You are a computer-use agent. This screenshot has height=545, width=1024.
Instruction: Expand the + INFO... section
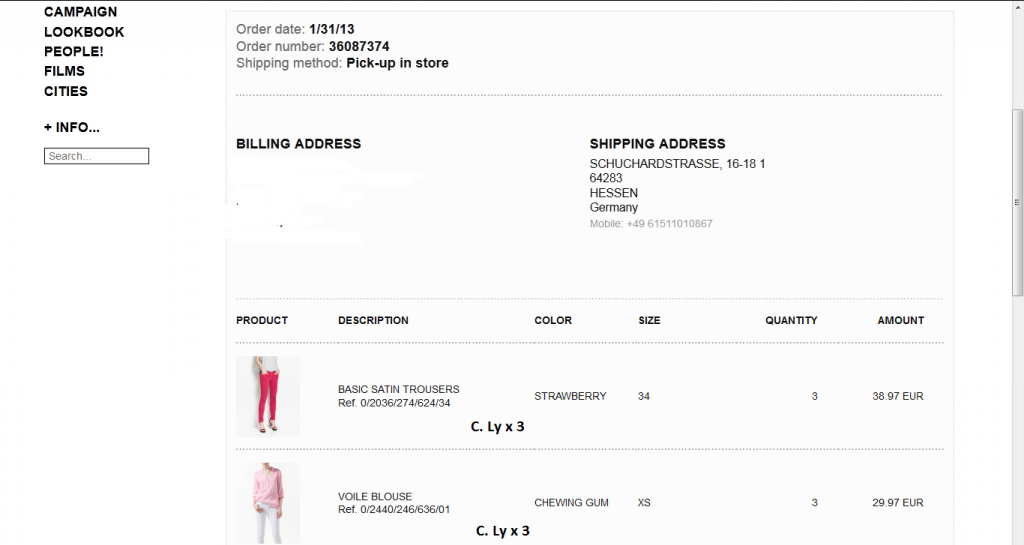(72, 128)
